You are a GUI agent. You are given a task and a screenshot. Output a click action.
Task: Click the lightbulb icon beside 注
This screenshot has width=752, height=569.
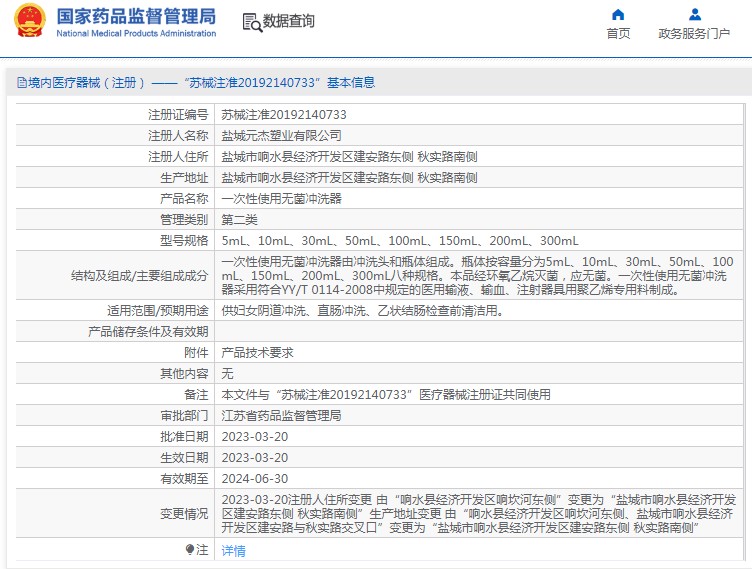coord(190,549)
